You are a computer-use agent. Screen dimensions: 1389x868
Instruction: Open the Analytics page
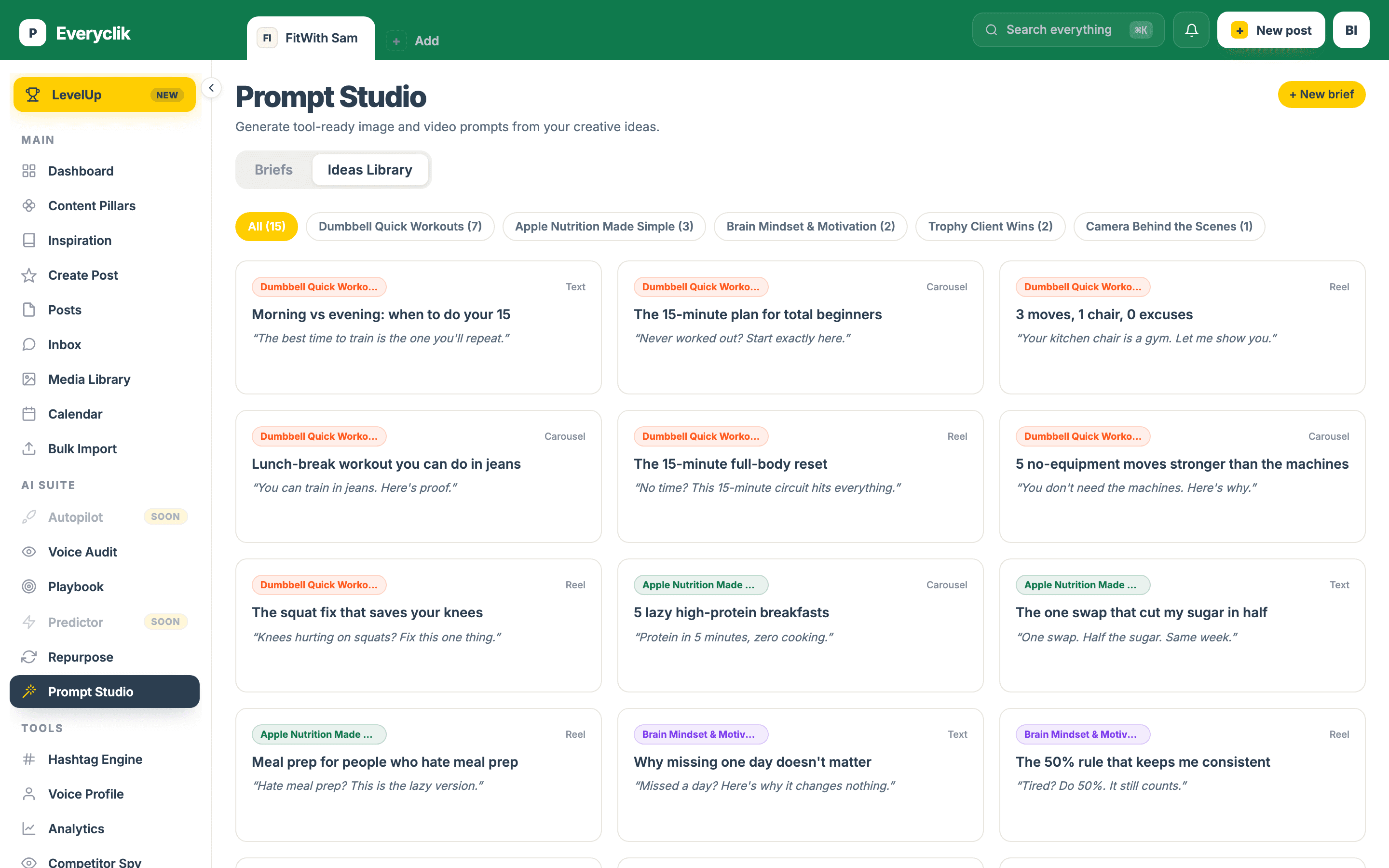105,829
